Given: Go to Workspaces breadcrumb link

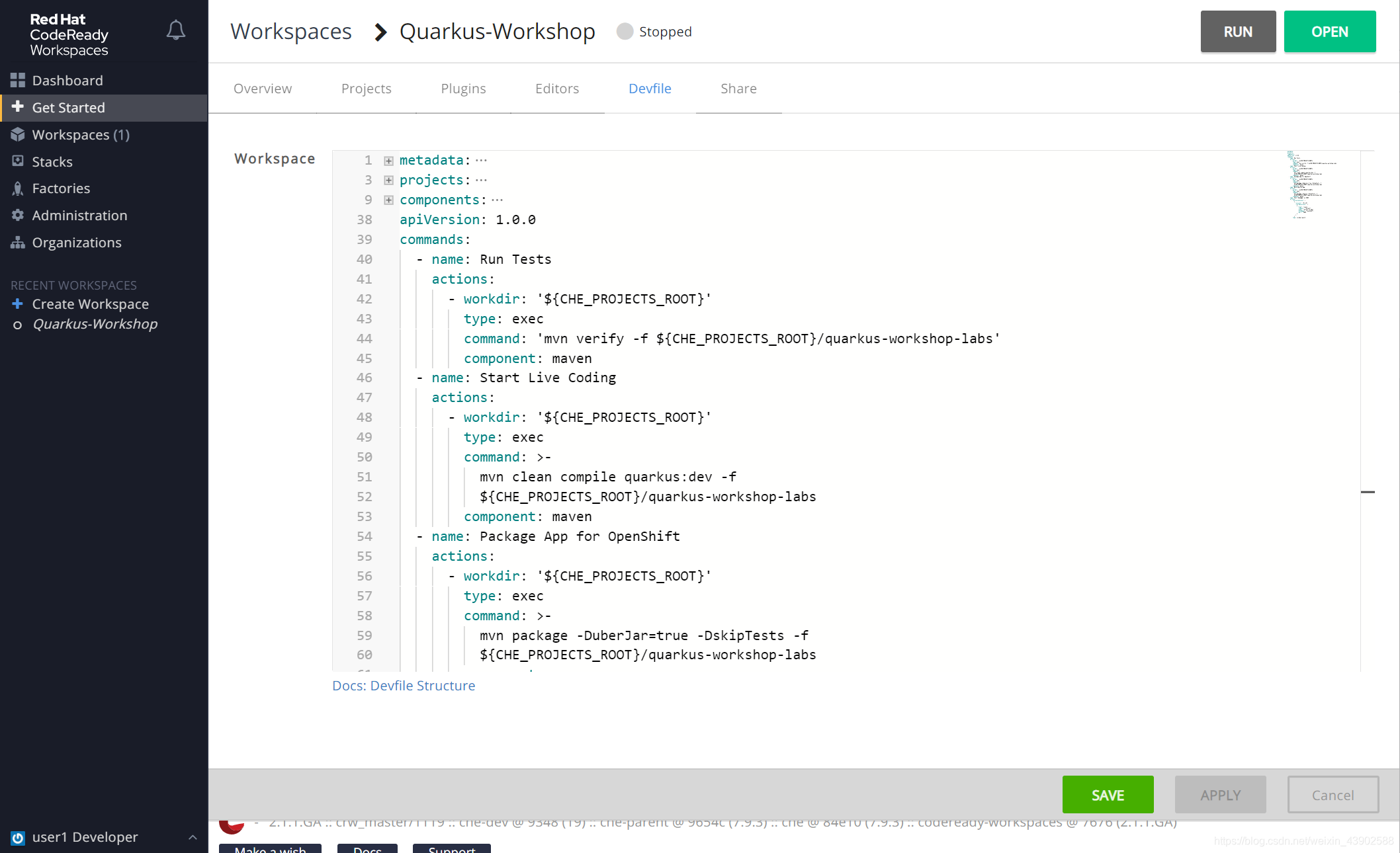Looking at the screenshot, I should point(291,31).
